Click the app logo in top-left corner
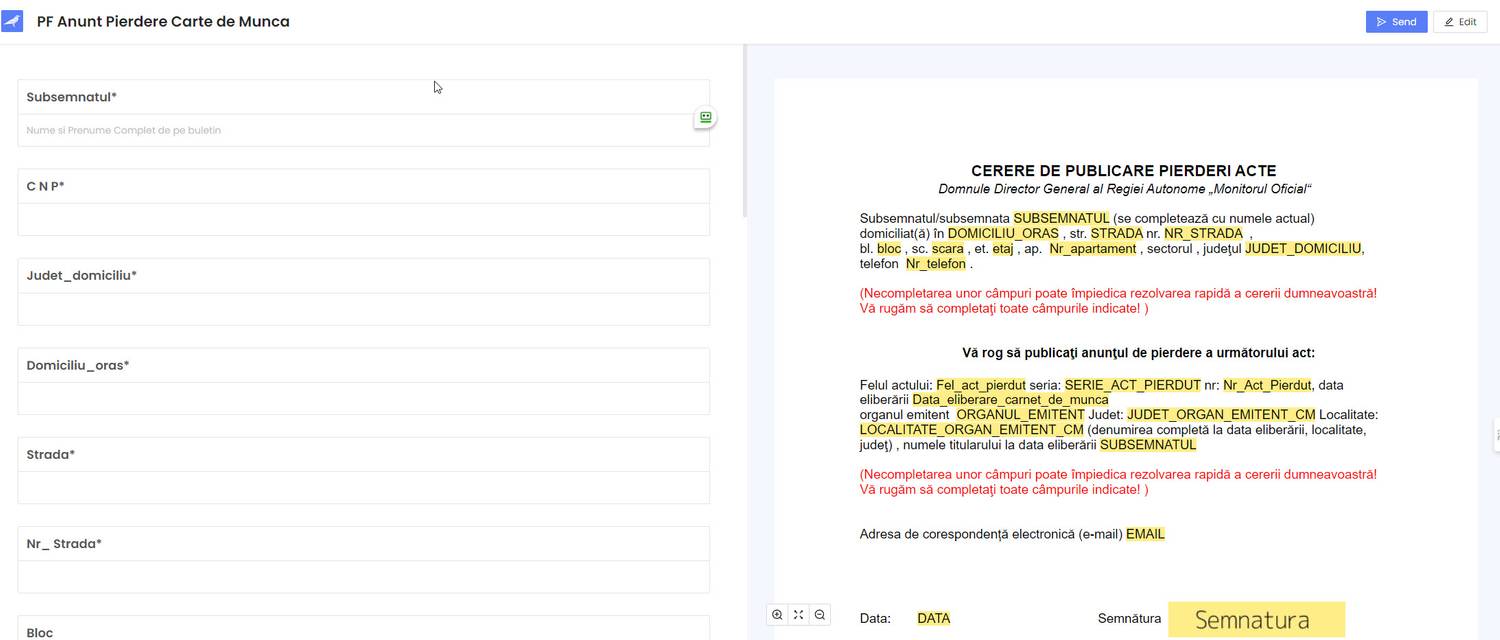 click(12, 21)
